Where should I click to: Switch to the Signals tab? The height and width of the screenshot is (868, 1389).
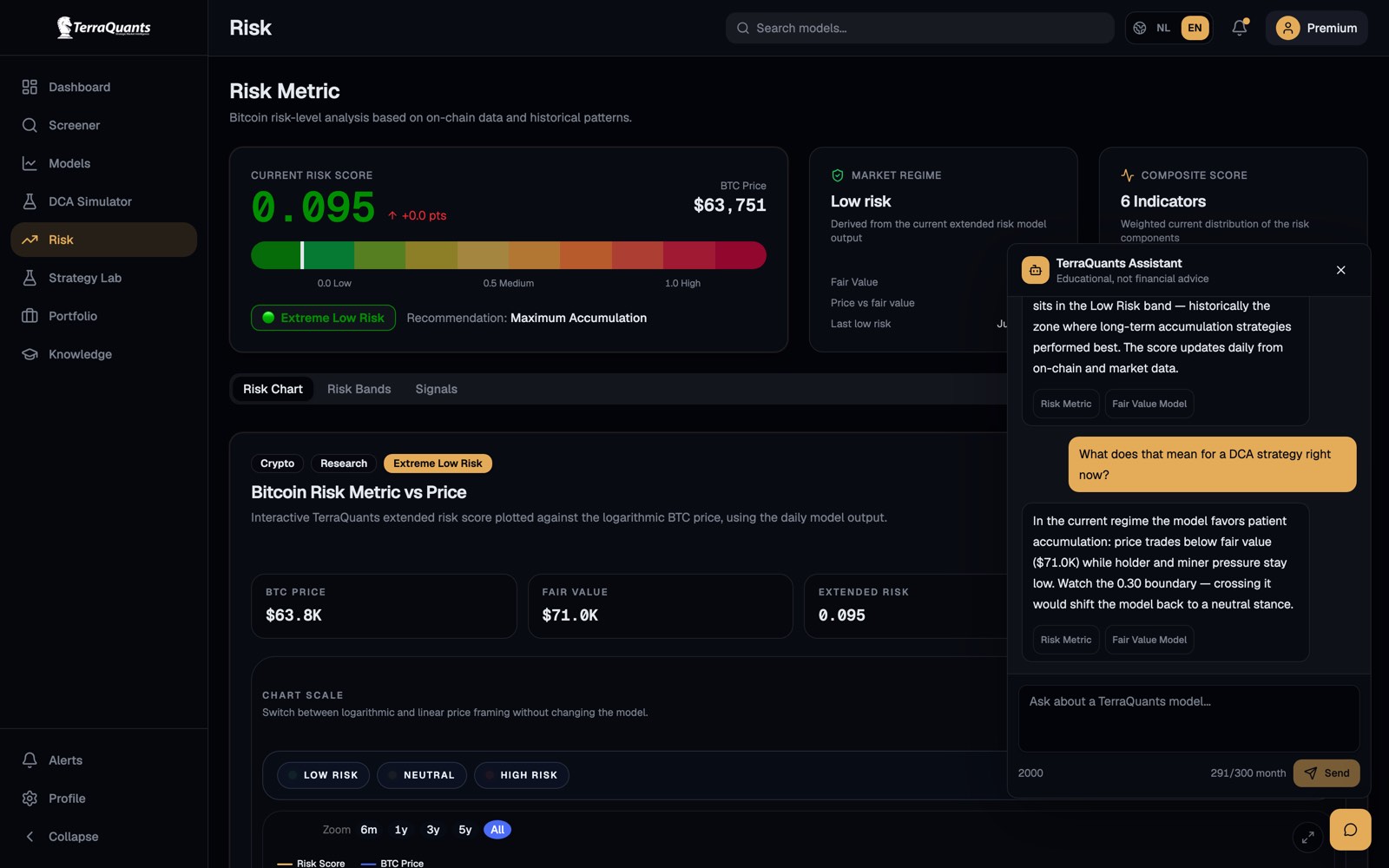(436, 389)
